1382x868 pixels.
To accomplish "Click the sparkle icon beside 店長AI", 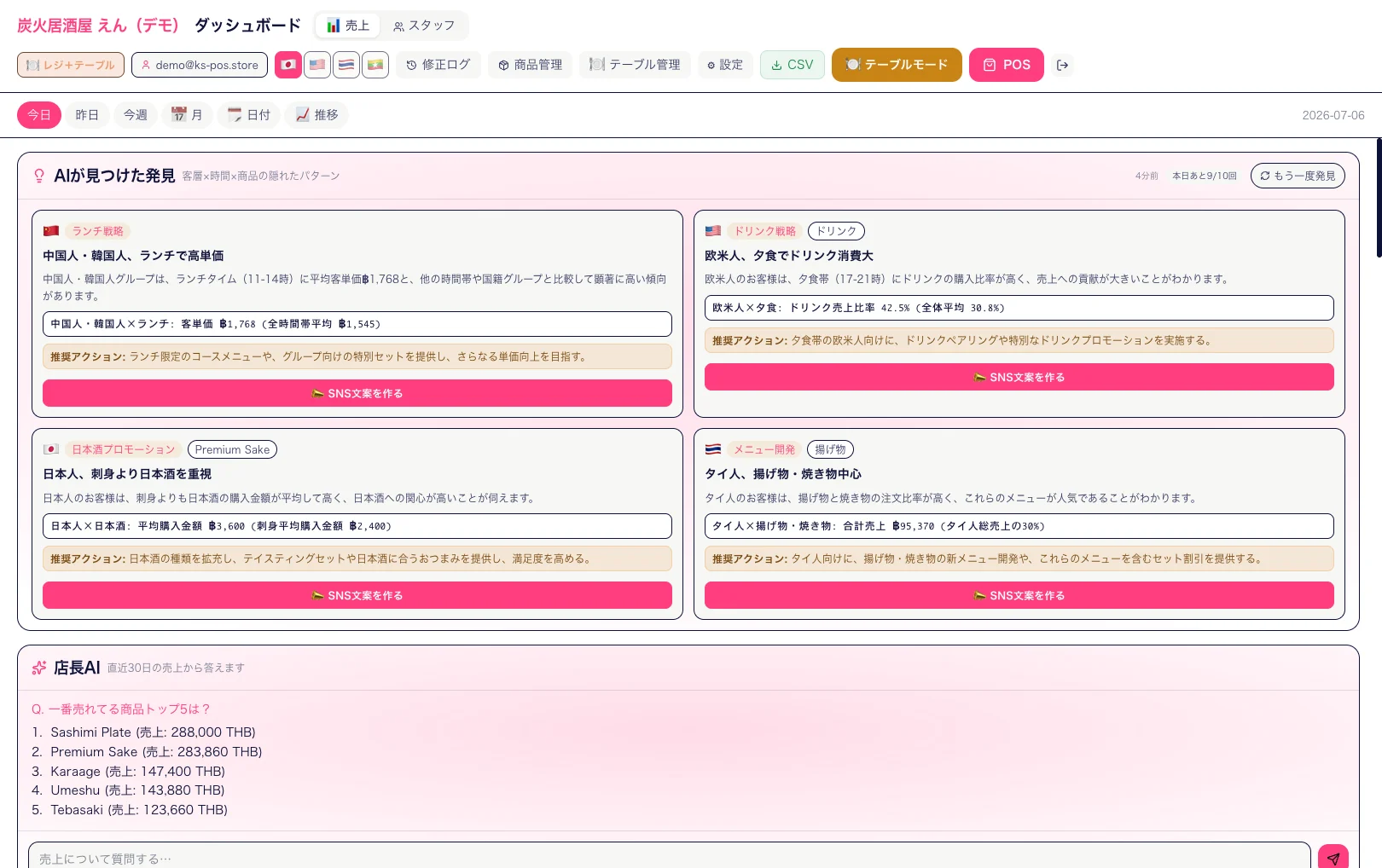I will [38, 668].
